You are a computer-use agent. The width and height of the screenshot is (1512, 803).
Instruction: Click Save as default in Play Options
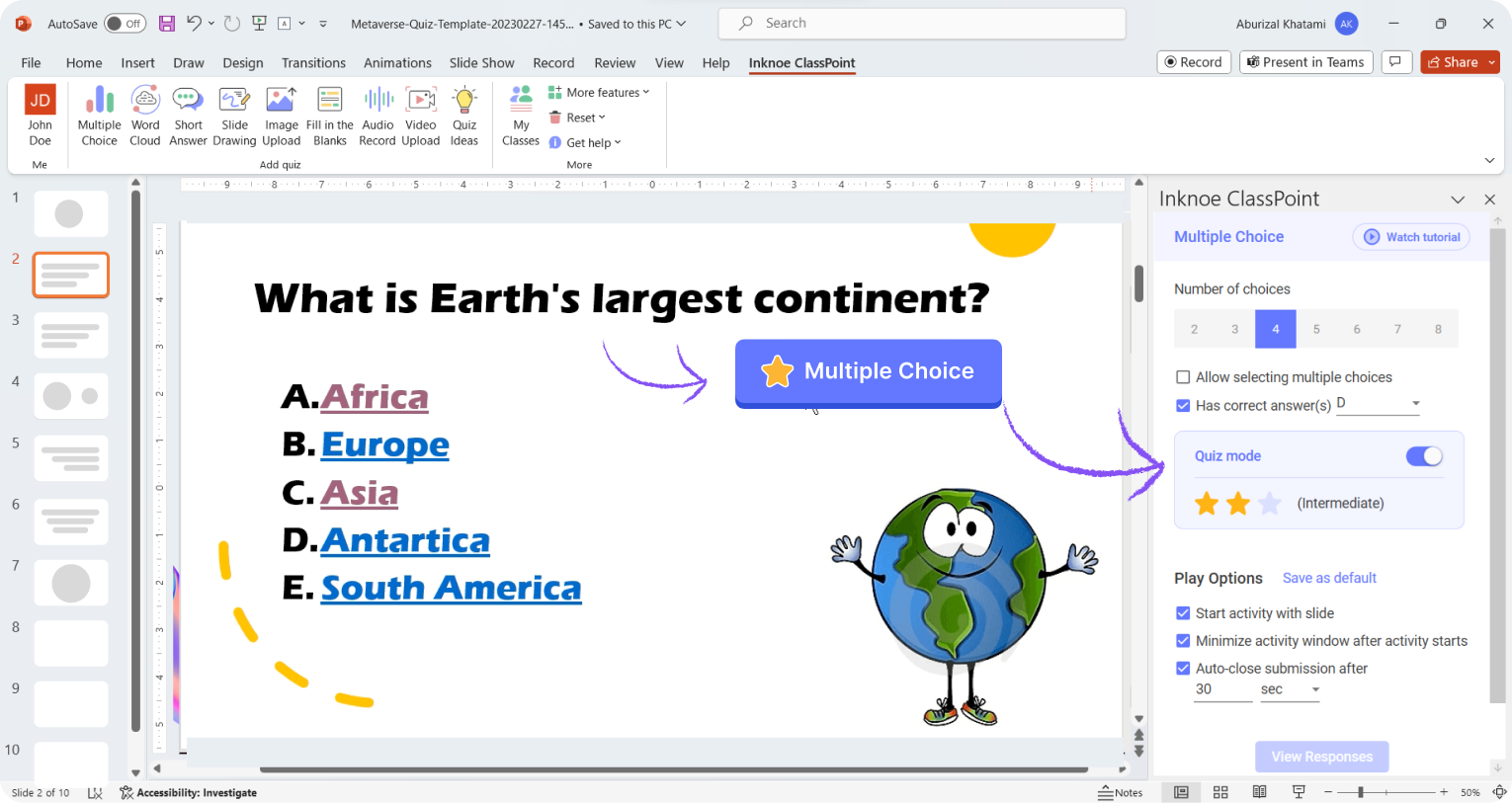click(x=1328, y=578)
